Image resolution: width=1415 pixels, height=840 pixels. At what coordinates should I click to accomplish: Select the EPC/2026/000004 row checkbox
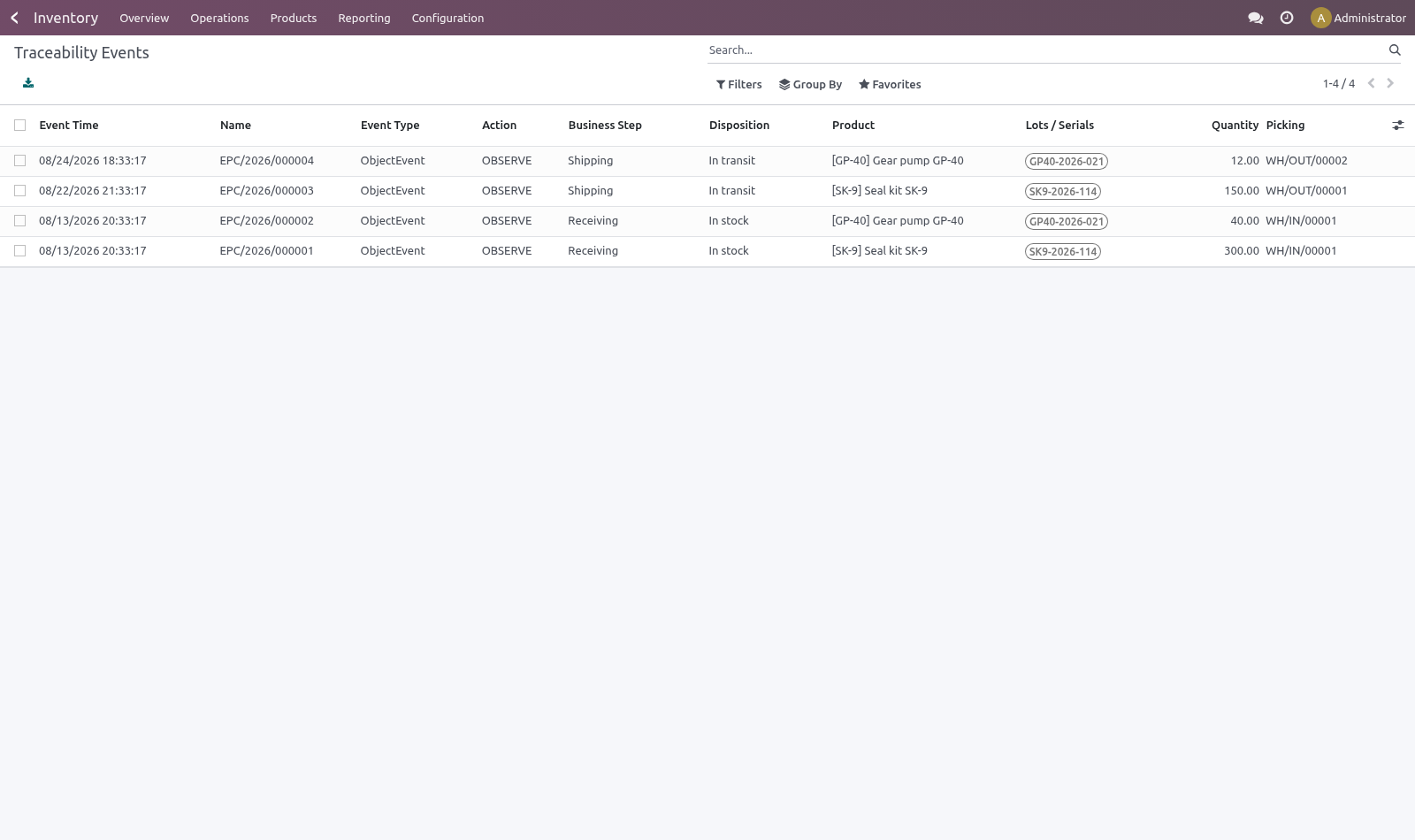pos(19,161)
